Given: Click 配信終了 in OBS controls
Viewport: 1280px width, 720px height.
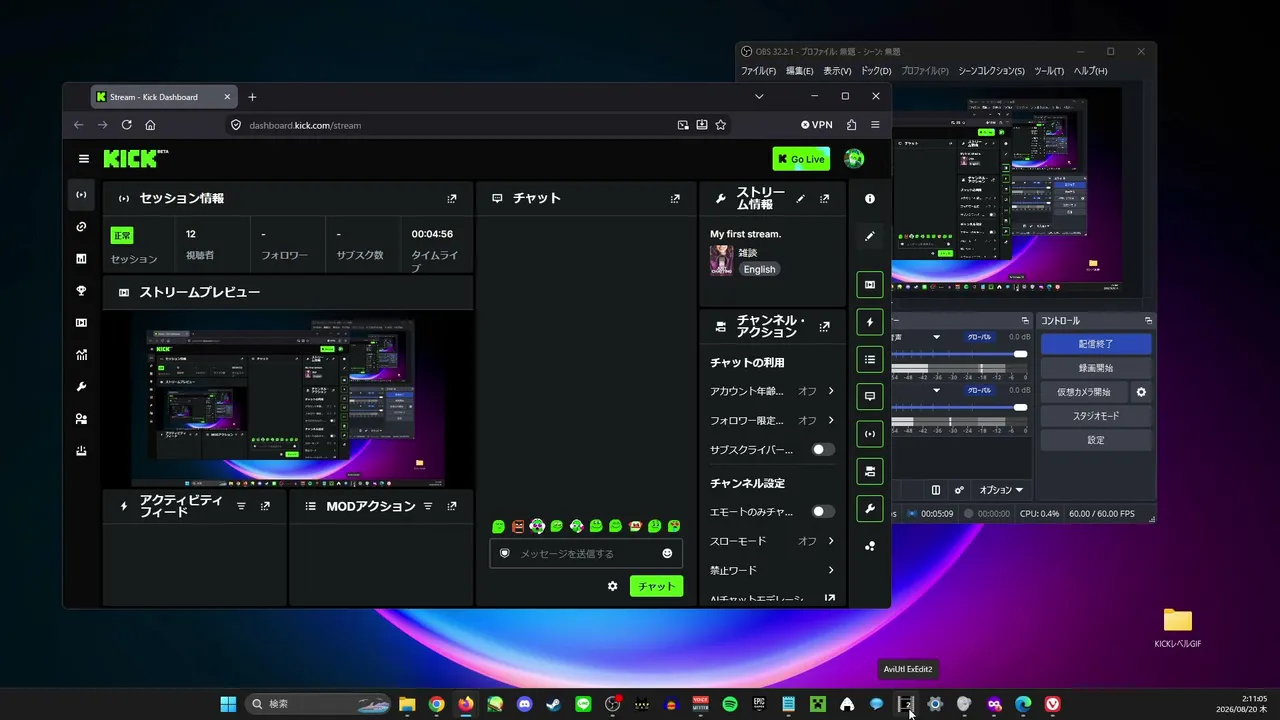Looking at the screenshot, I should tap(1096, 343).
